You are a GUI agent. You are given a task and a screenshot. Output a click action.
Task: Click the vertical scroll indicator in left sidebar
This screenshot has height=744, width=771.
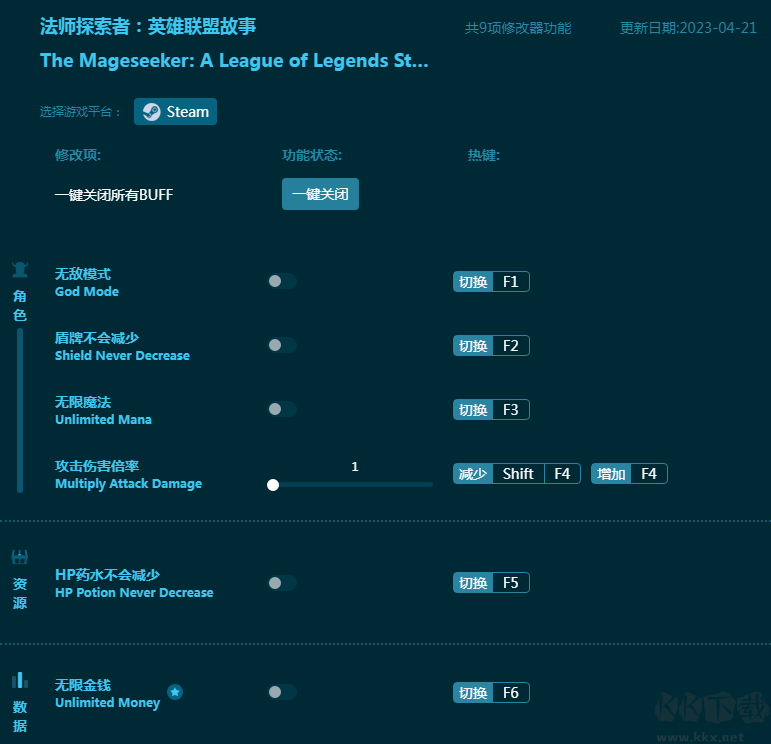coord(20,410)
